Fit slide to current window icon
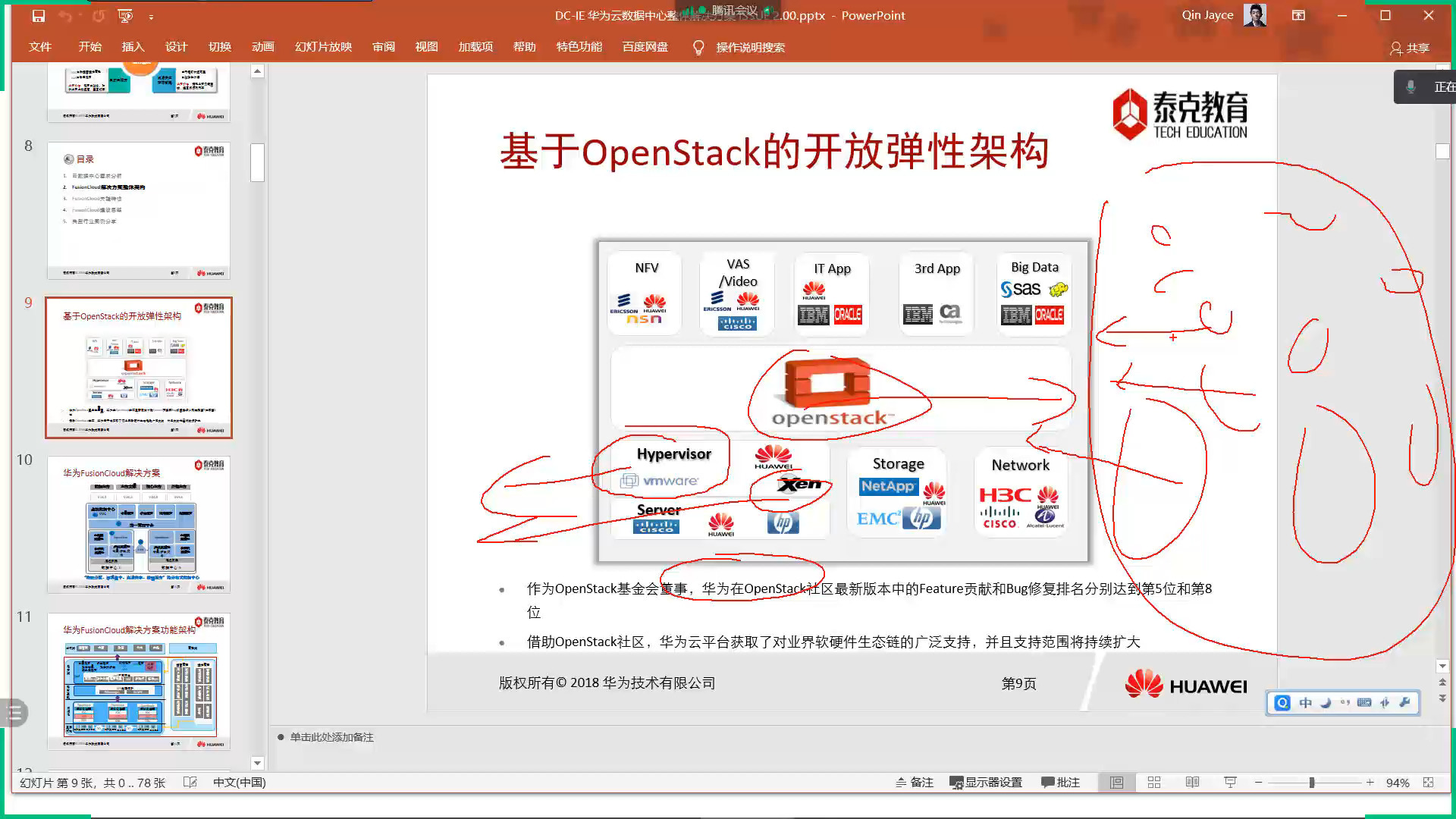This screenshot has width=1456, height=819. click(1428, 782)
